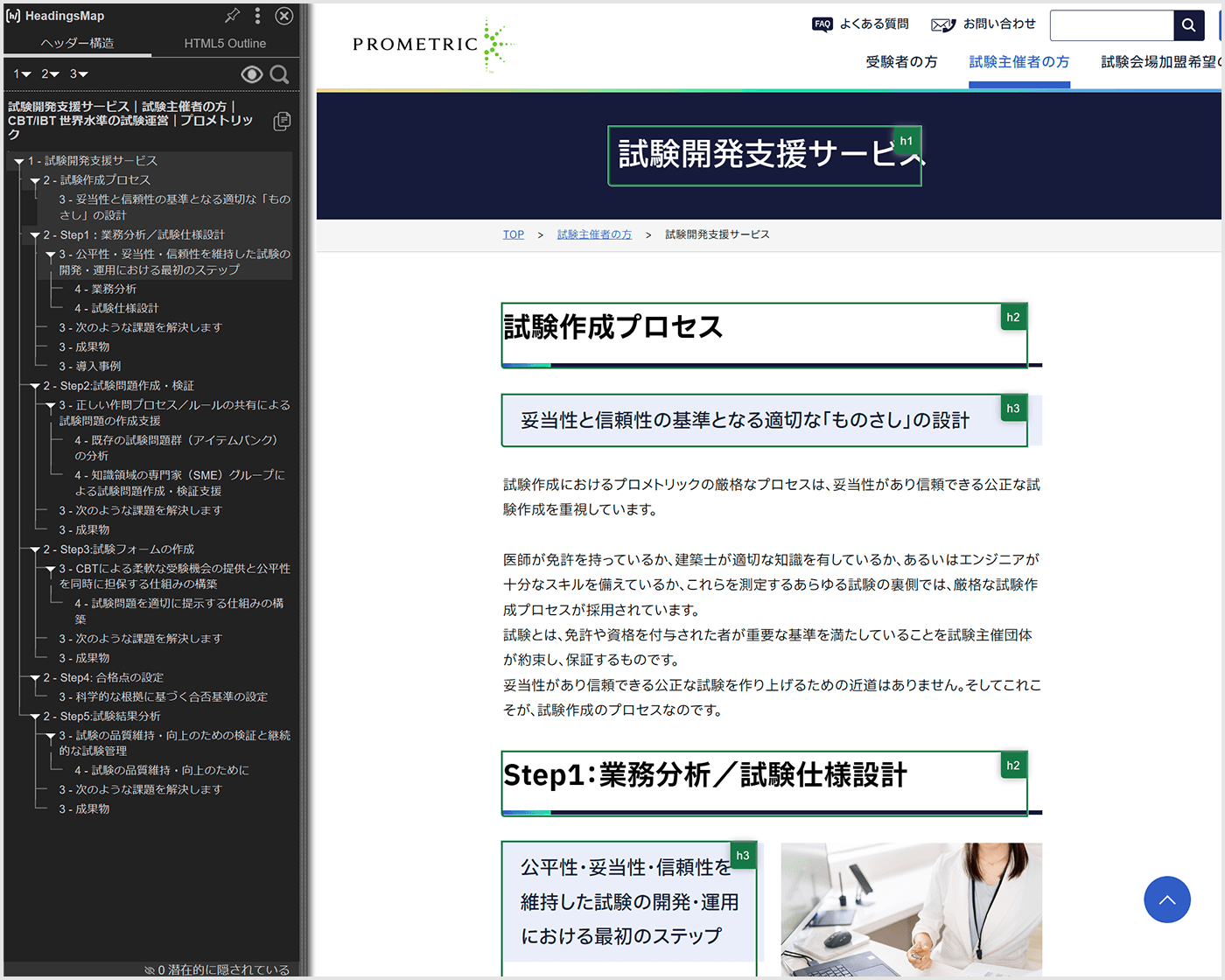This screenshot has width=1225, height=980.
Task: Collapse the 2 - Step5:試験結果分析 node
Action: pos(35,717)
